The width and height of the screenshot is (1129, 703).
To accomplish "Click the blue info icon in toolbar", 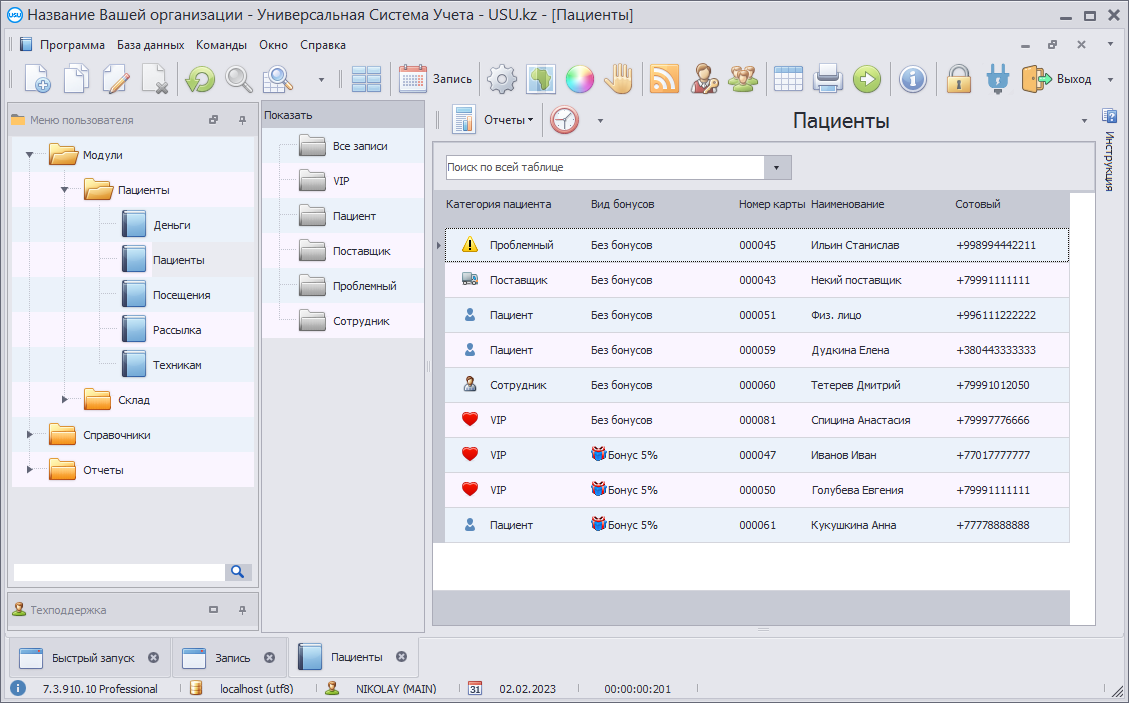I will (x=912, y=79).
